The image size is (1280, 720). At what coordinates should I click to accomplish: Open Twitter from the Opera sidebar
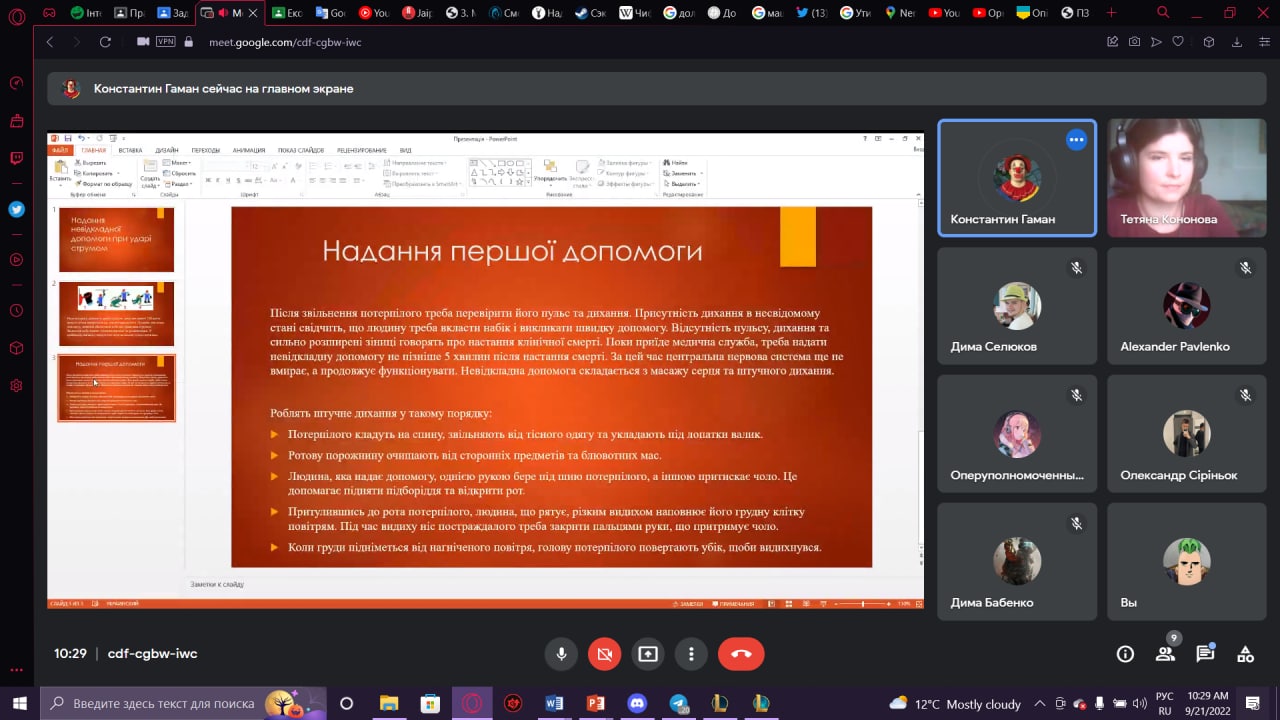tap(16, 209)
